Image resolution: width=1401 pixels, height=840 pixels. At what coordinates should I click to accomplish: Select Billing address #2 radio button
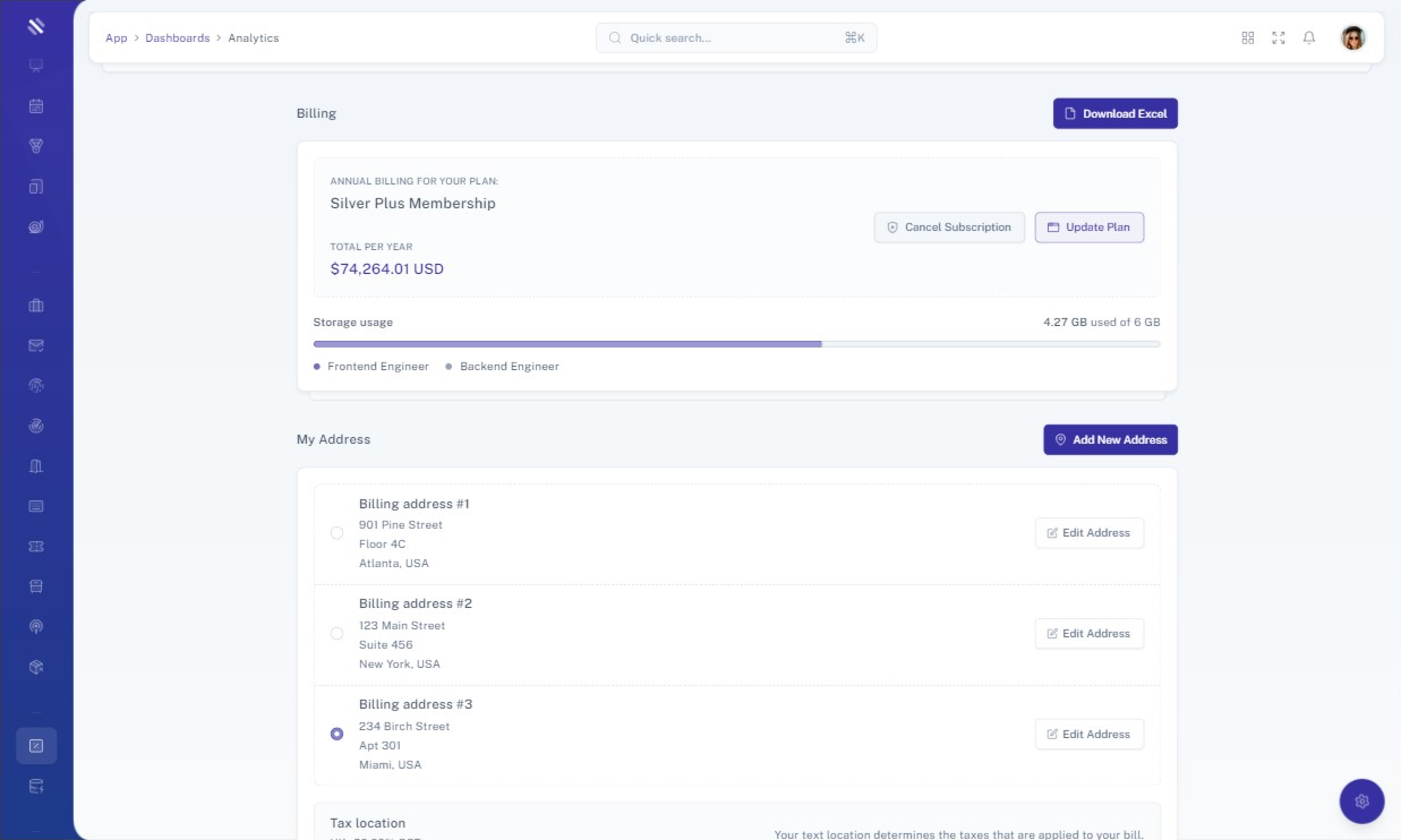click(x=337, y=633)
